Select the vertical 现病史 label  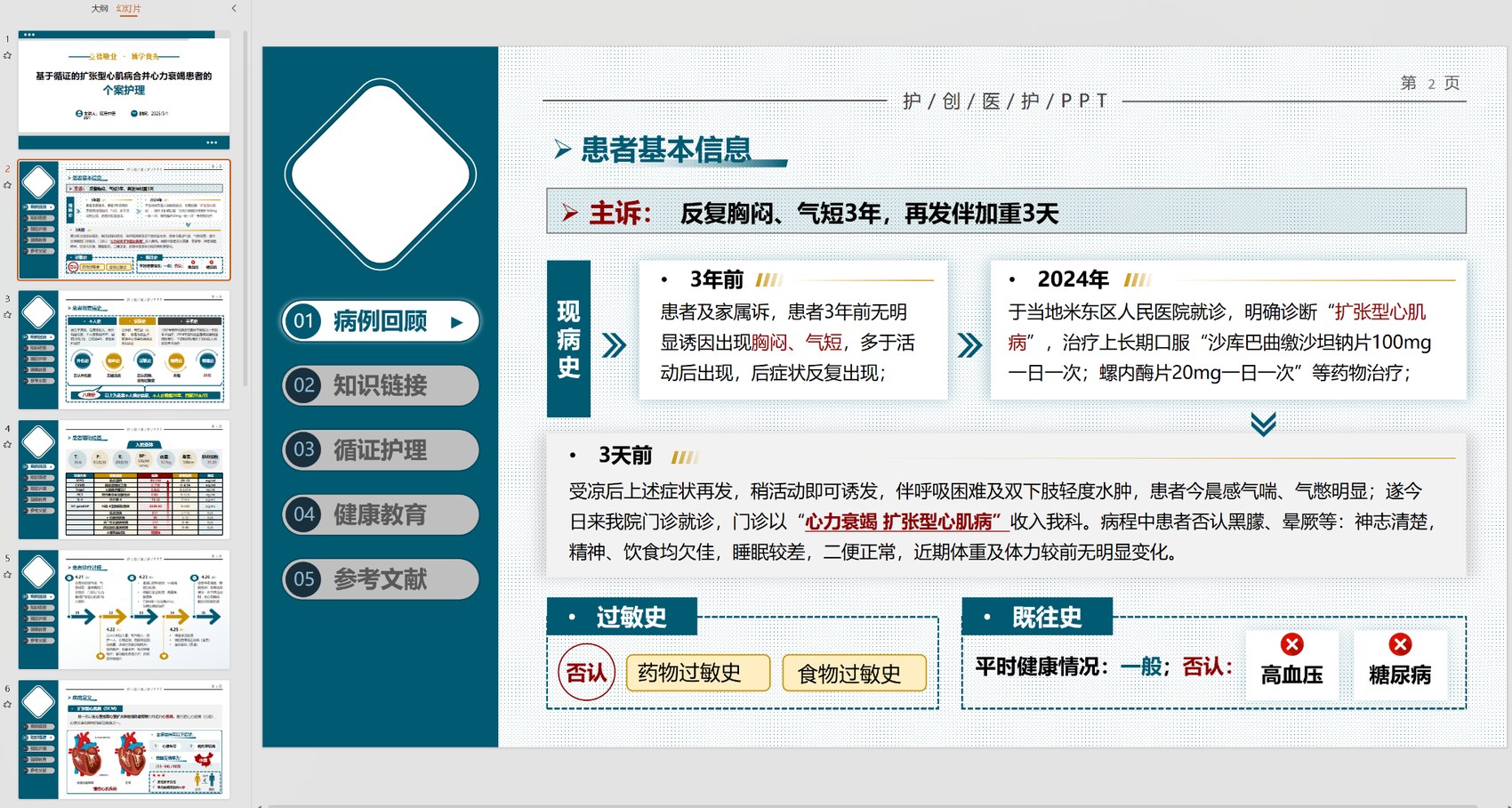pyautogui.click(x=568, y=339)
